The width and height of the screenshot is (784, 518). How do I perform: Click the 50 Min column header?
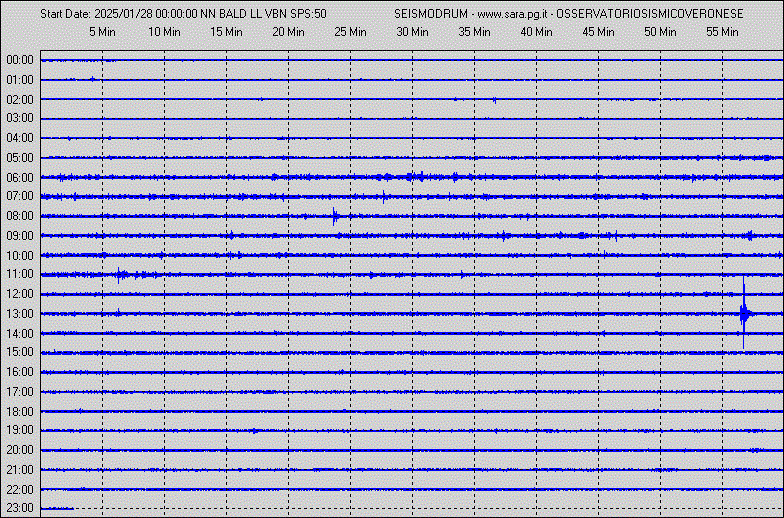coord(660,32)
